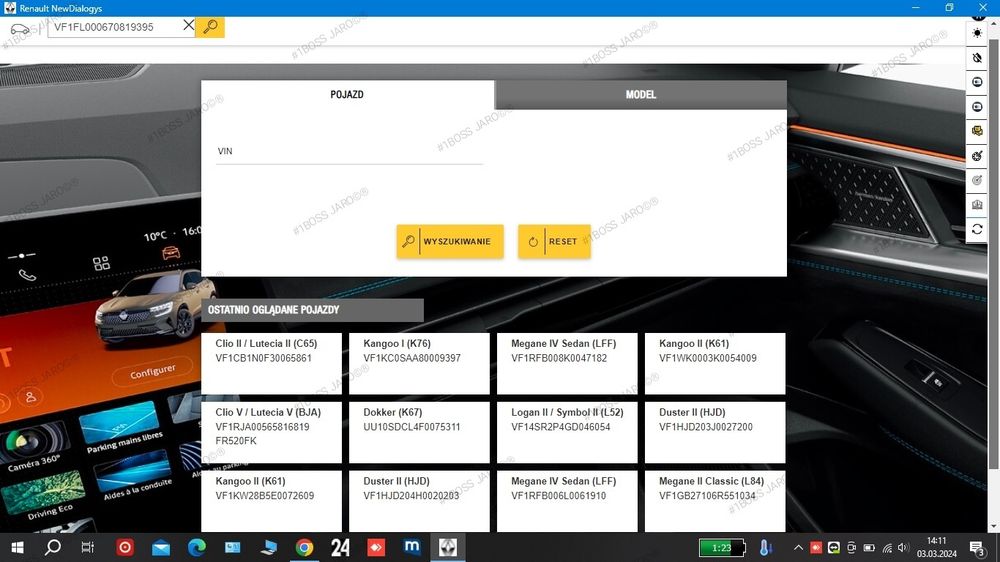Open the 24 app in taskbar
Image resolution: width=1000 pixels, height=562 pixels.
pos(340,547)
